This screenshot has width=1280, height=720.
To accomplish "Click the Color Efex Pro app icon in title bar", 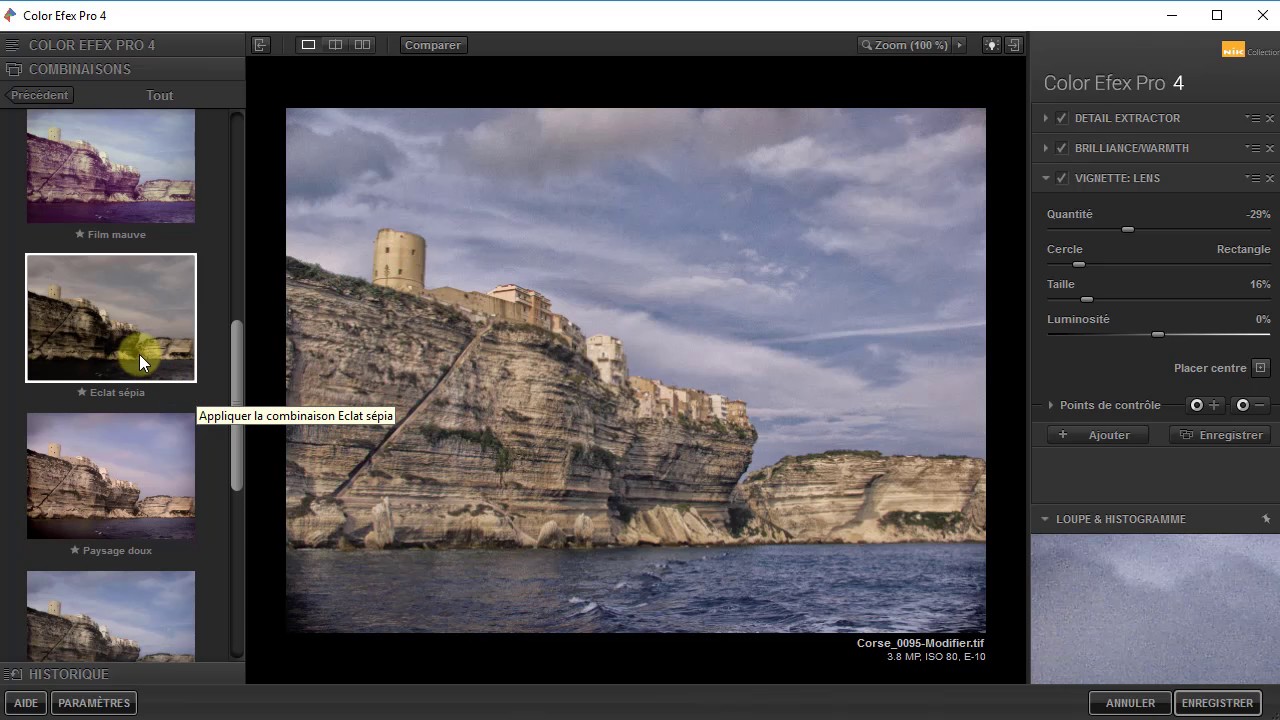I will (x=10, y=15).
